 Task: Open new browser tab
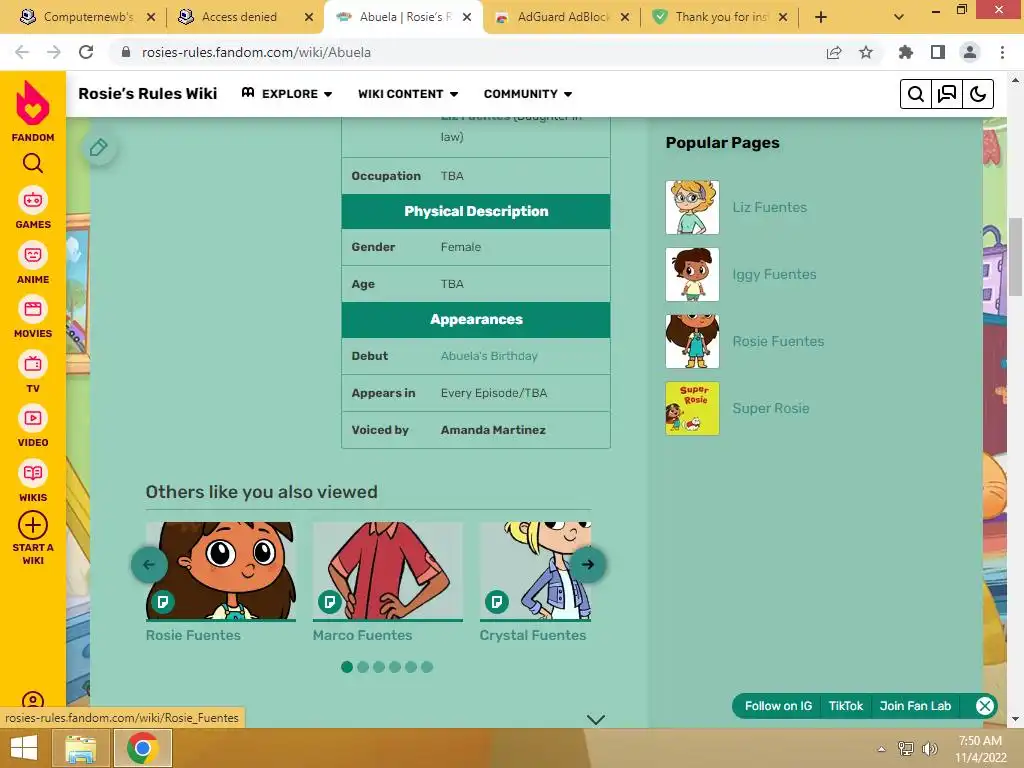click(821, 17)
